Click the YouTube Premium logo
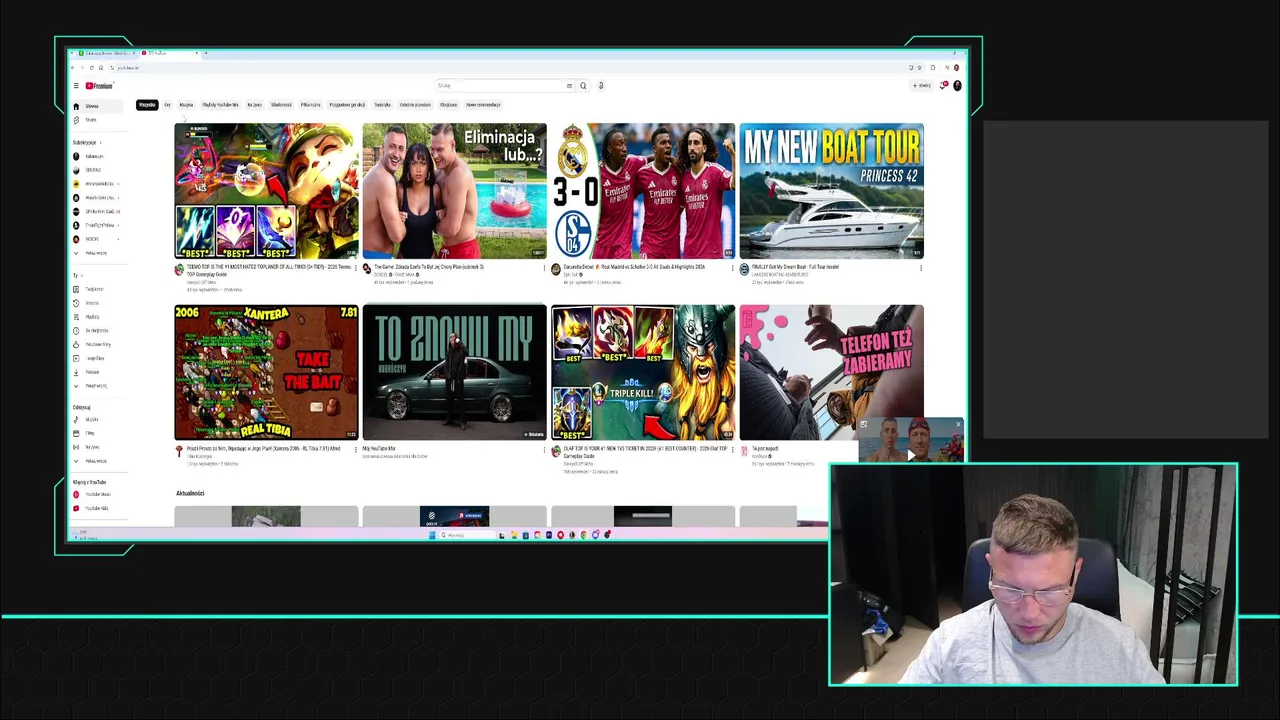 [x=99, y=86]
